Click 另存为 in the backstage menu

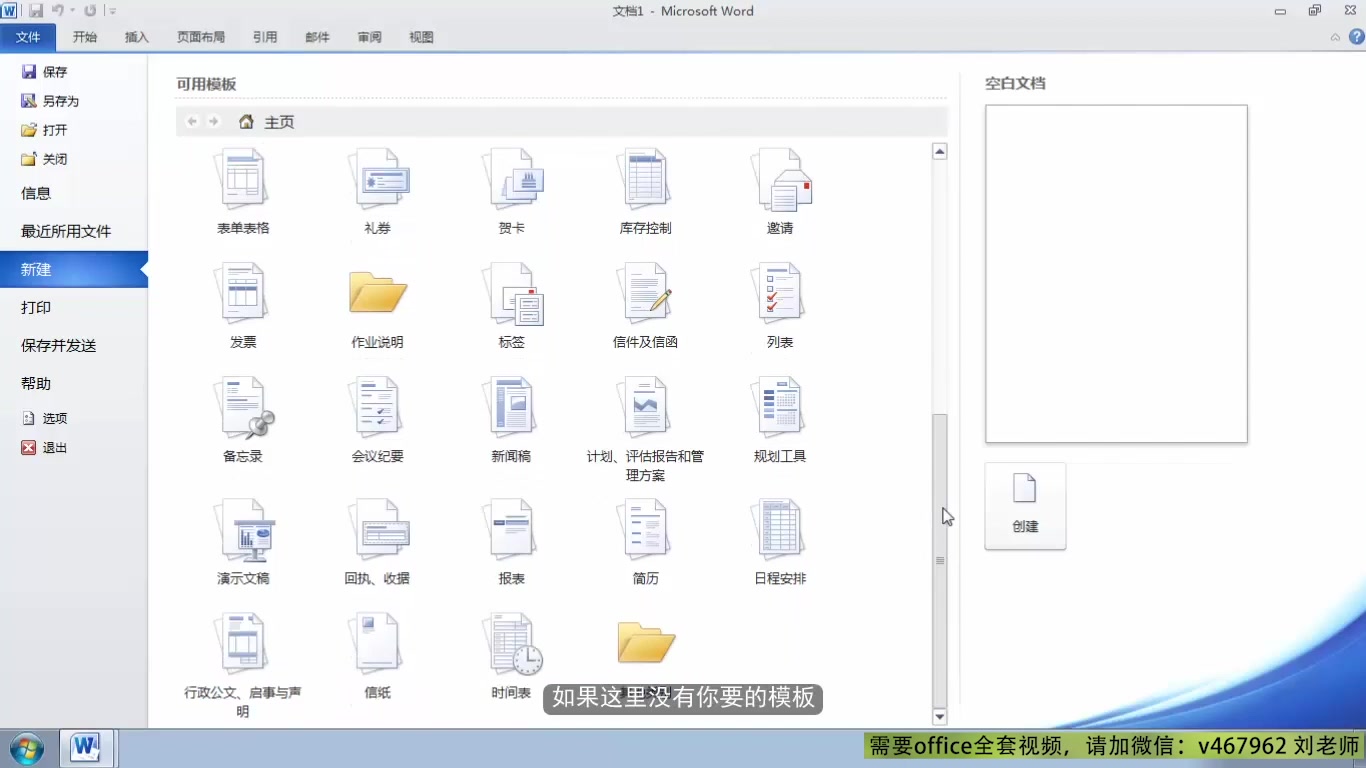click(x=50, y=101)
